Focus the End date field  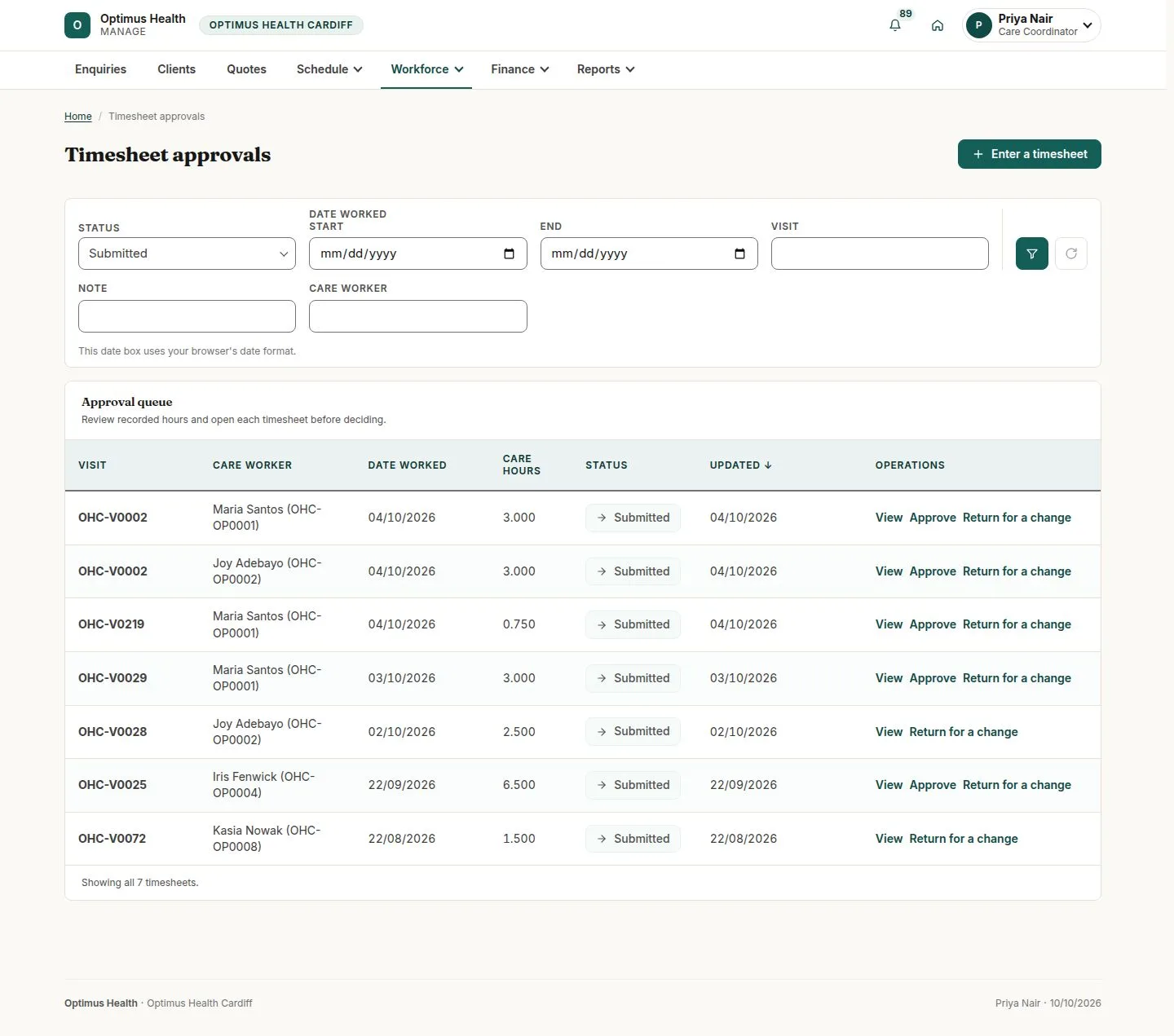coord(649,253)
